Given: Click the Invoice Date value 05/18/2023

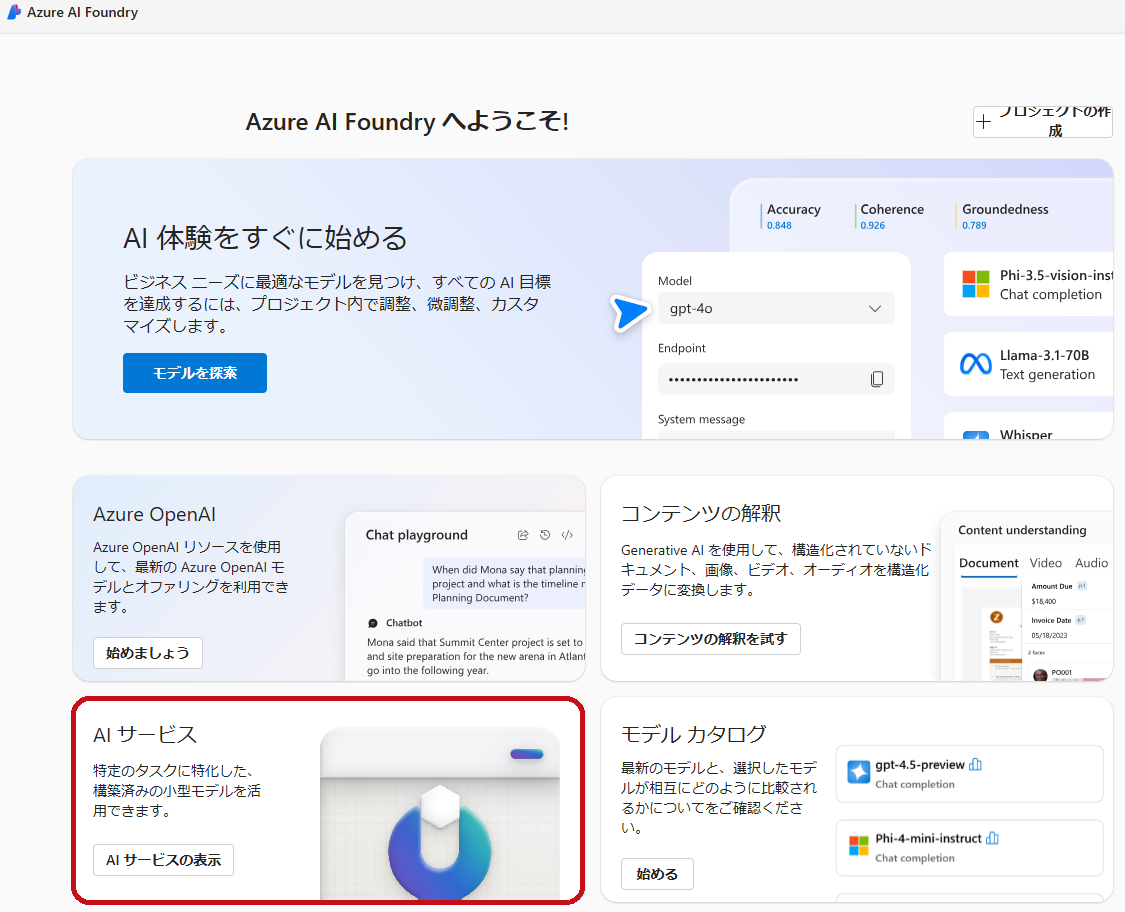Looking at the screenshot, I should pos(1049,635).
